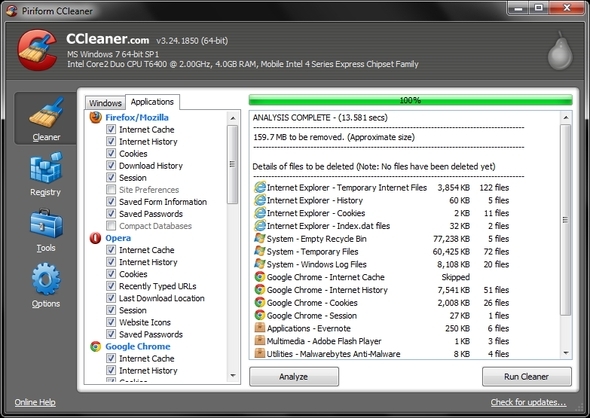Image resolution: width=590 pixels, height=418 pixels.
Task: Uncheck Firefox Saved Passwords checkbox
Action: click(x=111, y=214)
